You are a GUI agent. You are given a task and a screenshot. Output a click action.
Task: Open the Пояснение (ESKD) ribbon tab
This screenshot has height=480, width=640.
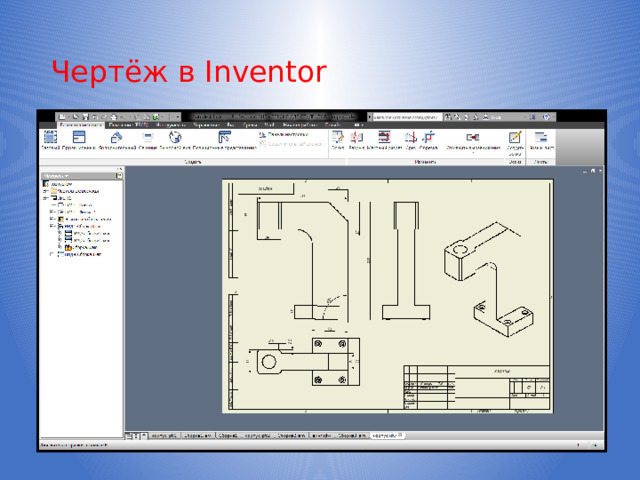pos(129,125)
